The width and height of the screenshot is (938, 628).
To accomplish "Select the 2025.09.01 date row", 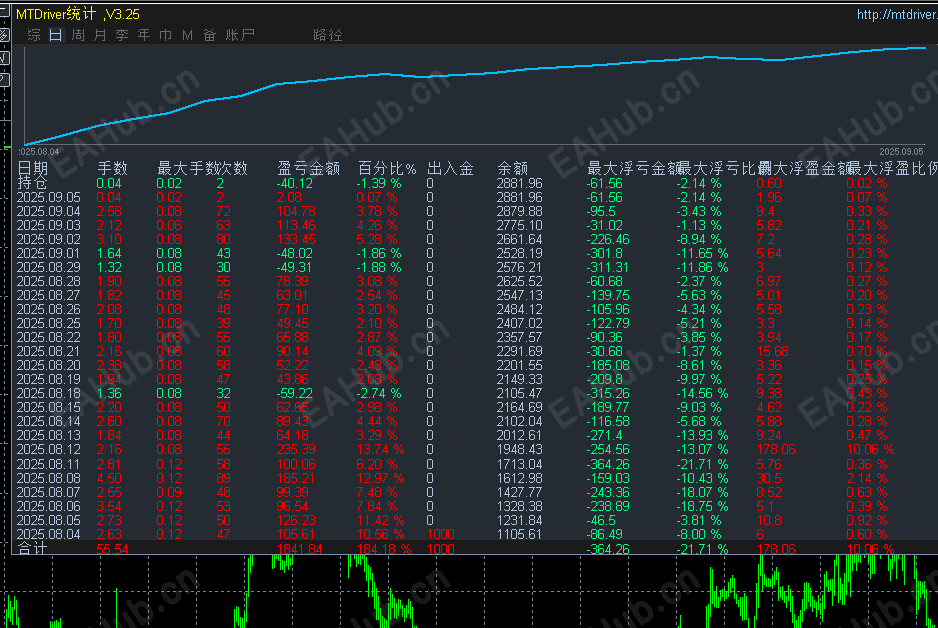I will (x=48, y=254).
